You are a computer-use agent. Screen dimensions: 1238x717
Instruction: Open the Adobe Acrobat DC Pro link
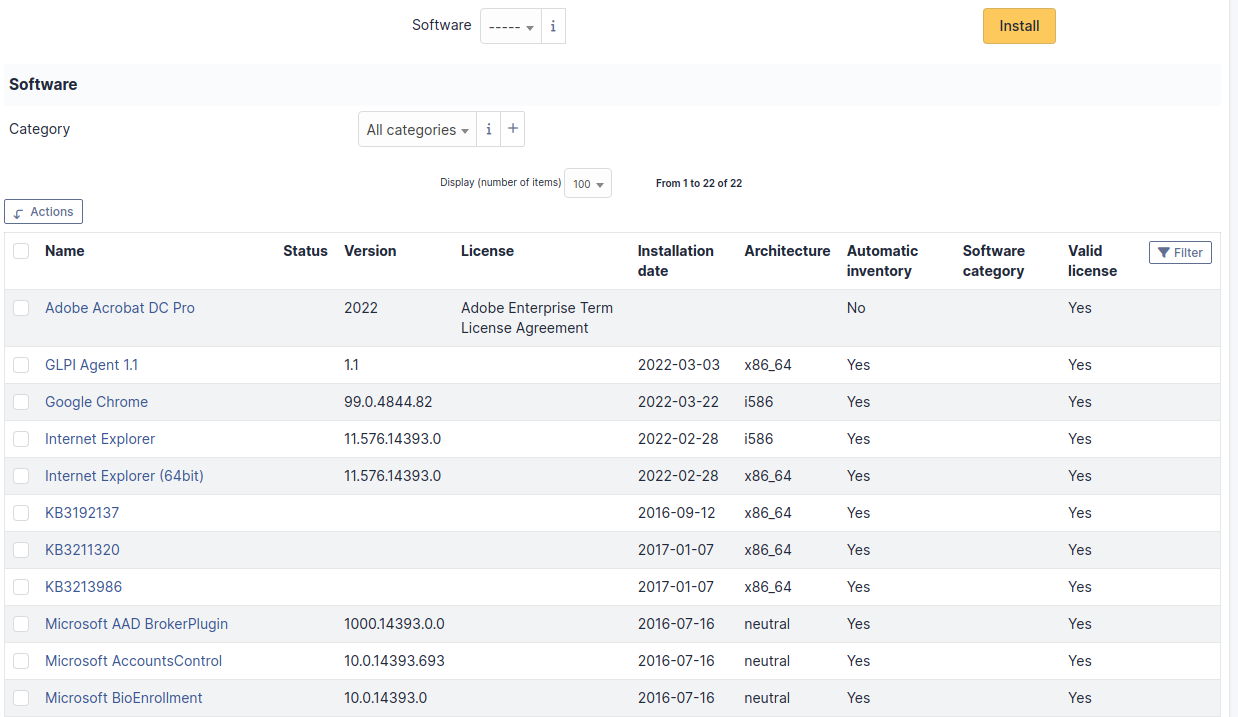(x=120, y=308)
